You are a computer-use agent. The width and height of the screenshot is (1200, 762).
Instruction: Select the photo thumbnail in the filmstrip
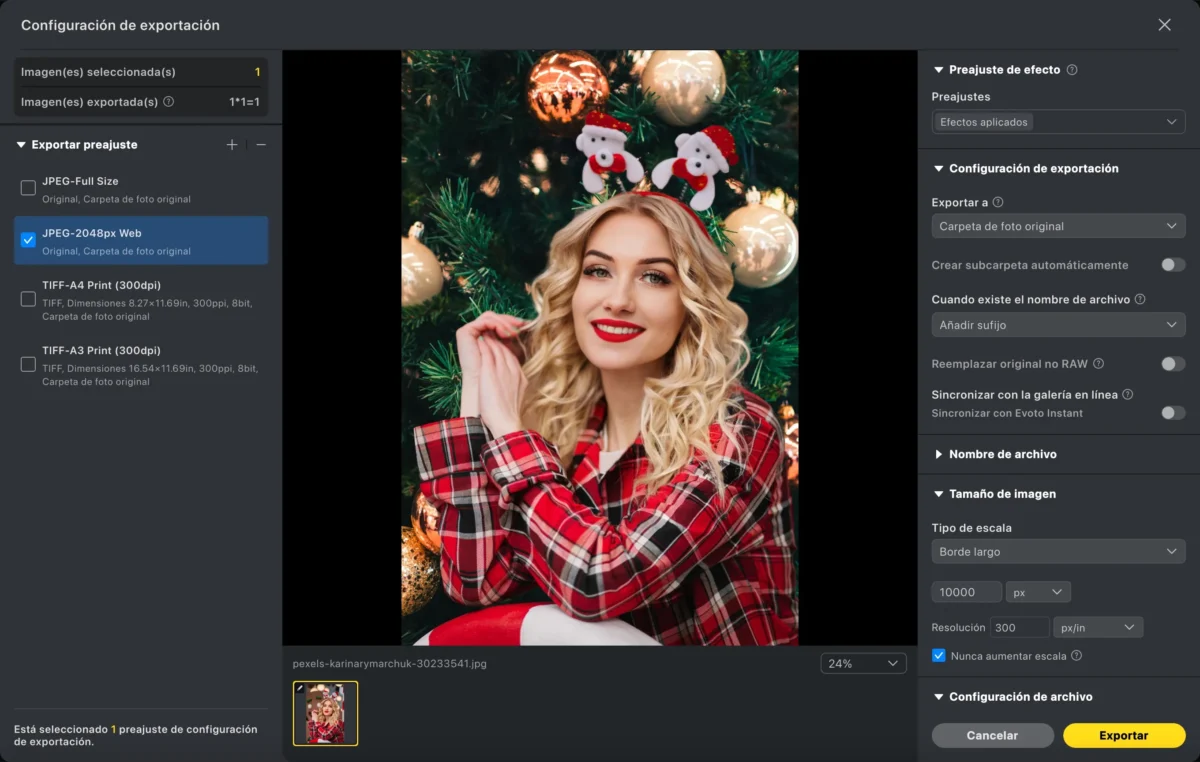point(325,713)
